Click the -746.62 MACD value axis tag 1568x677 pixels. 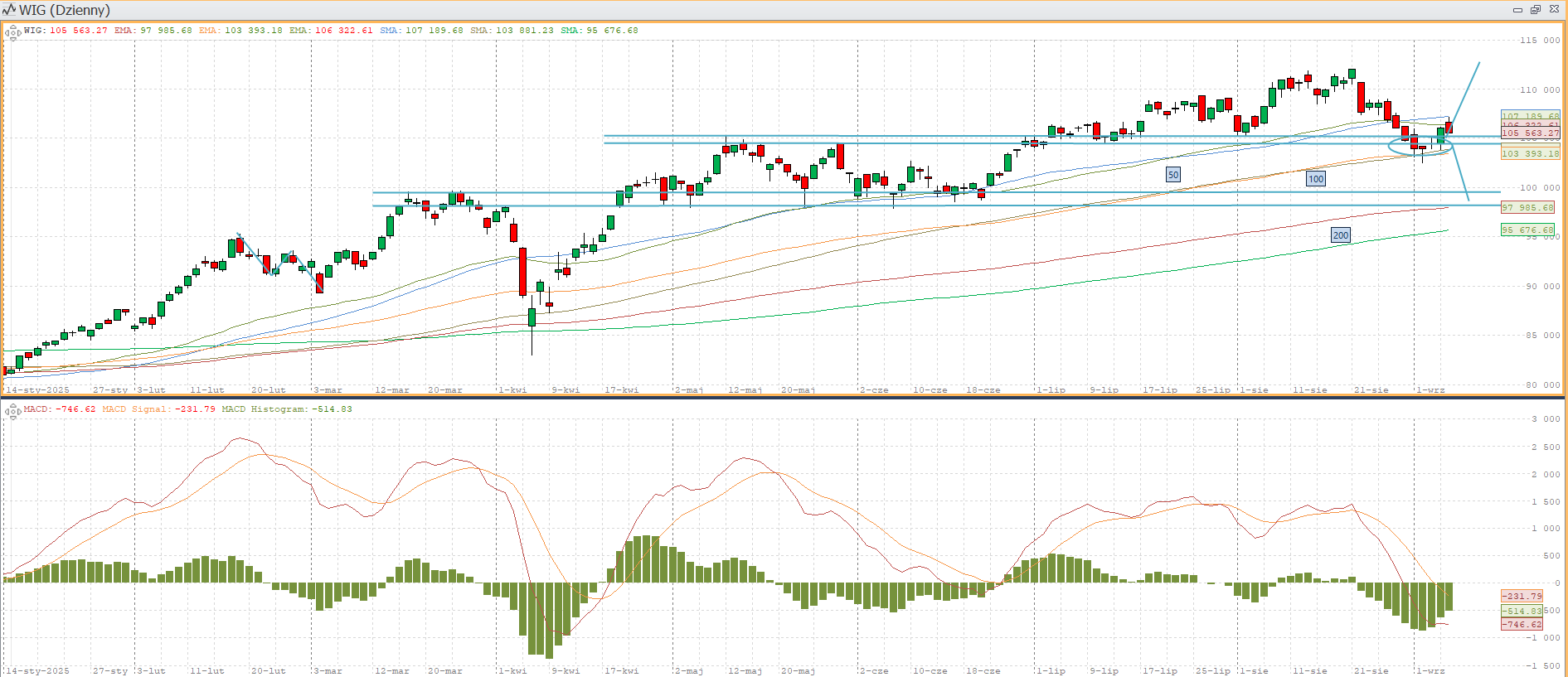coord(1522,625)
